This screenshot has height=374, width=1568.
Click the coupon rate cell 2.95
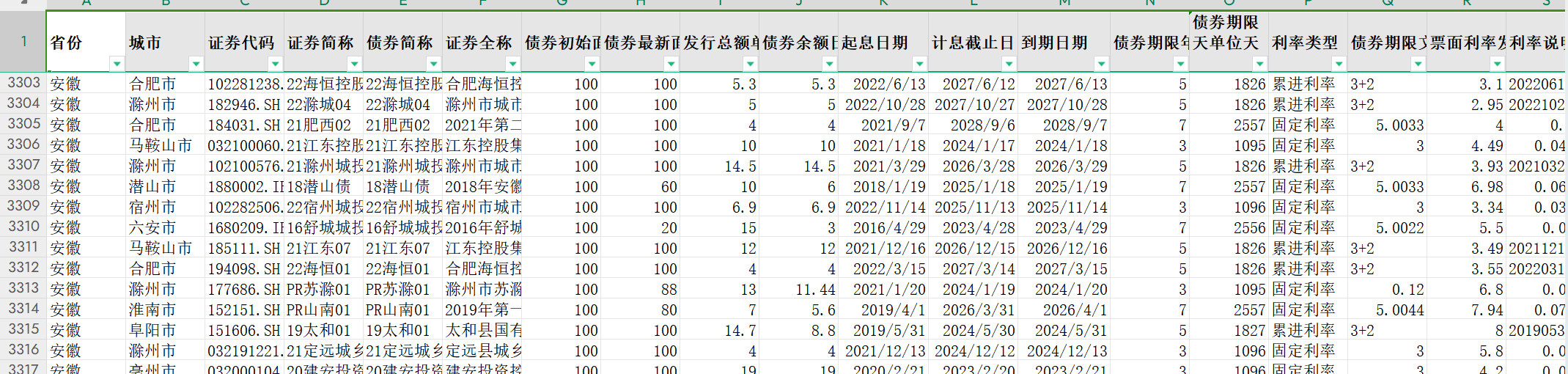point(1467,104)
